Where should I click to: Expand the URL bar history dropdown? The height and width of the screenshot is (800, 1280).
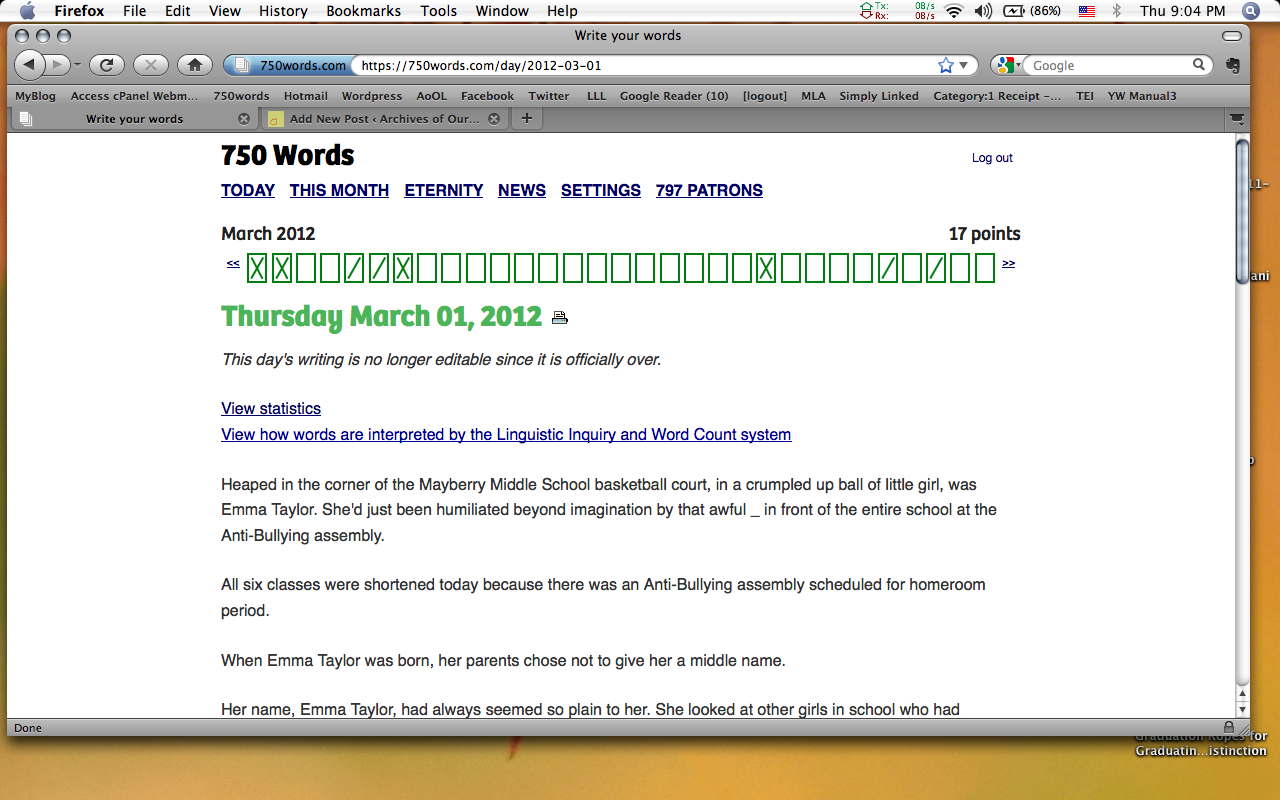964,65
